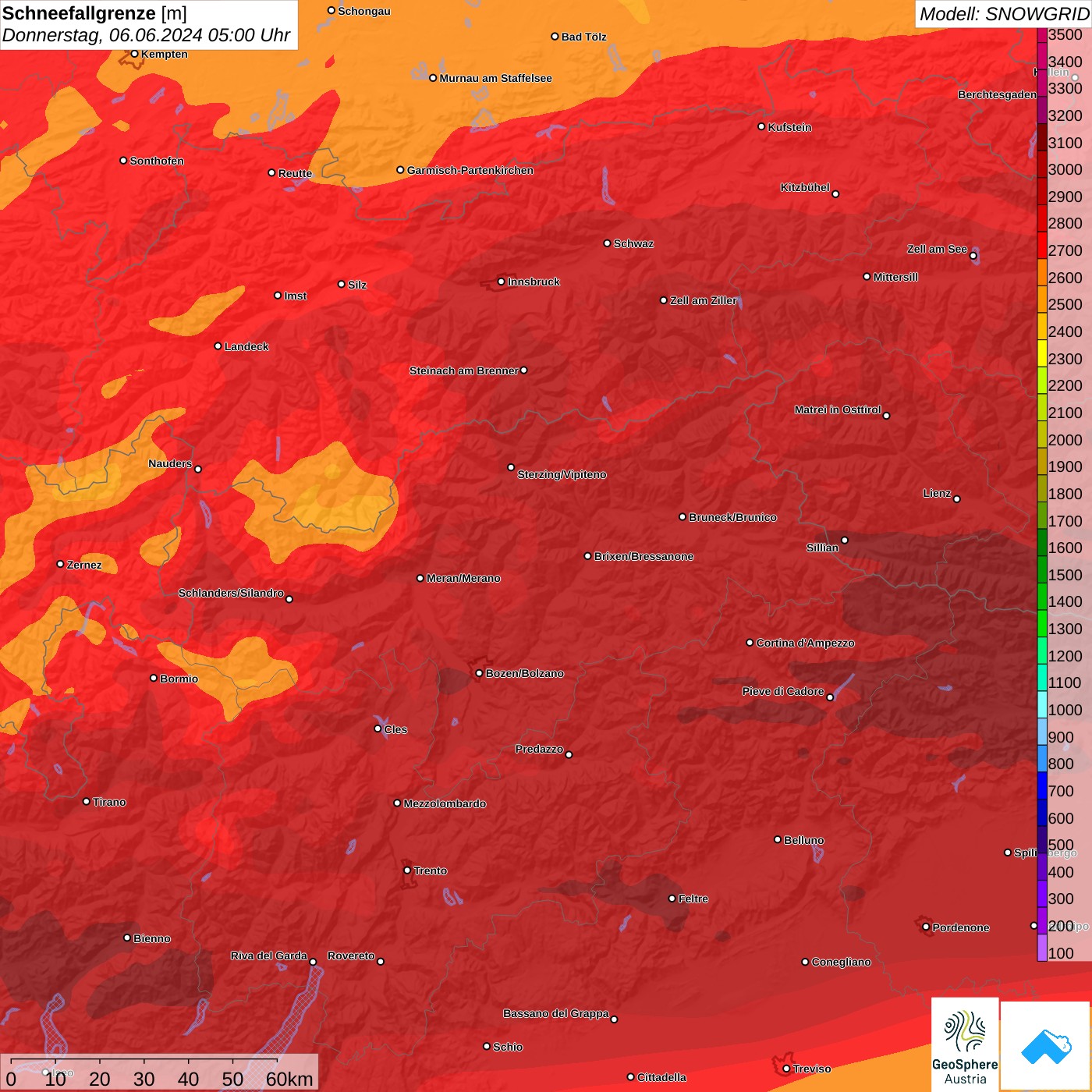Screen dimensions: 1092x1092
Task: Click the 1500 m green legend swatch
Action: (1042, 569)
